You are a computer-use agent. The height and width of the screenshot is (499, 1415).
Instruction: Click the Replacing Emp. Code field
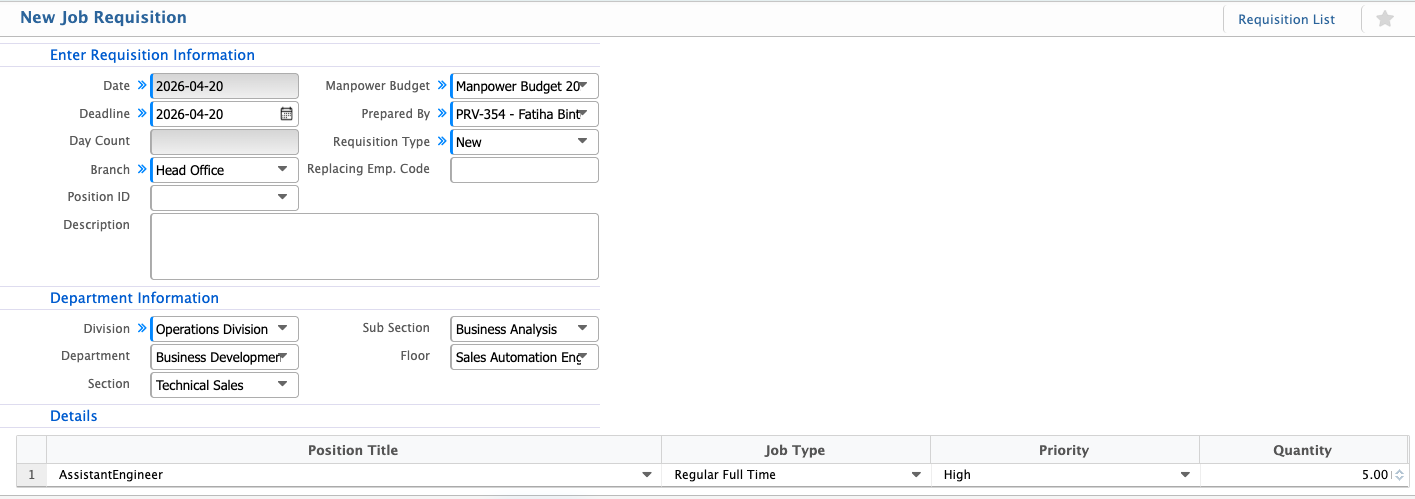tap(524, 170)
